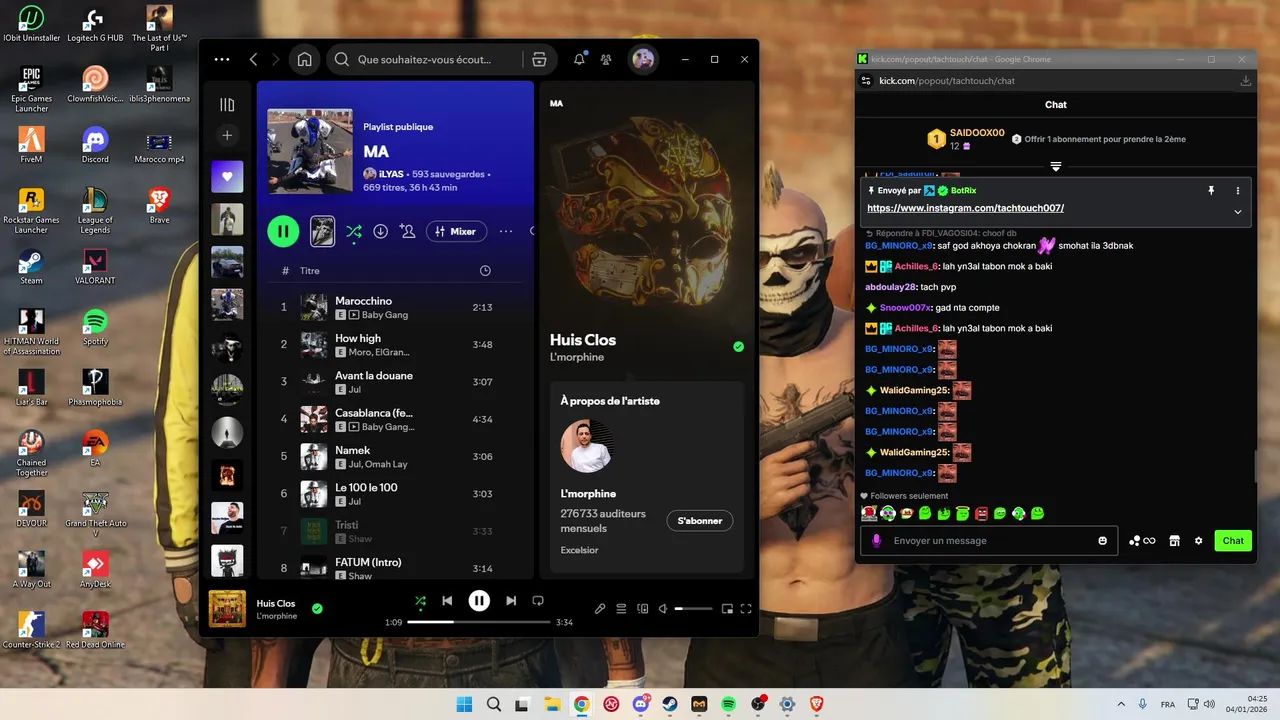Viewport: 1280px width, 720px height.
Task: Open Discord desktop shortcut
Action: (95, 144)
